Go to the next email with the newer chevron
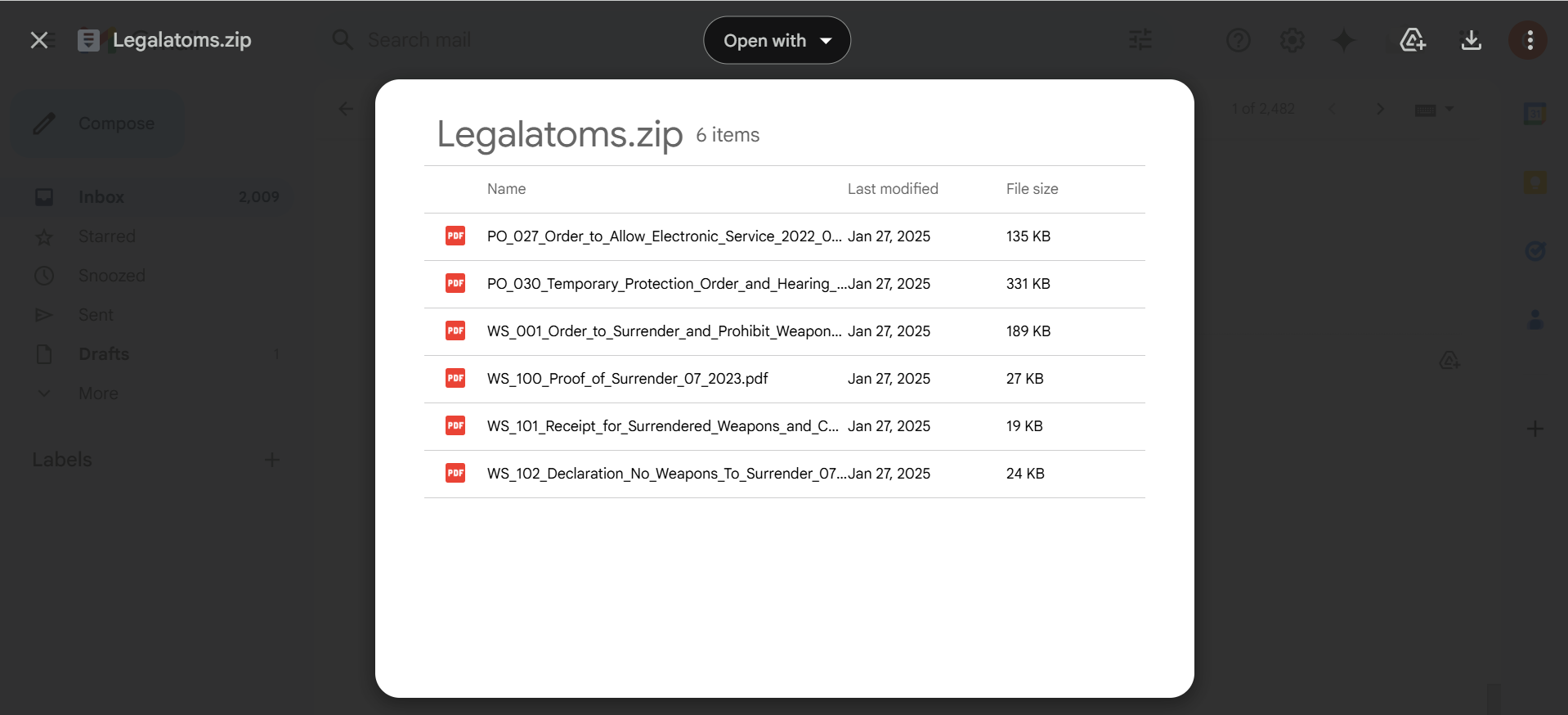 (1380, 109)
